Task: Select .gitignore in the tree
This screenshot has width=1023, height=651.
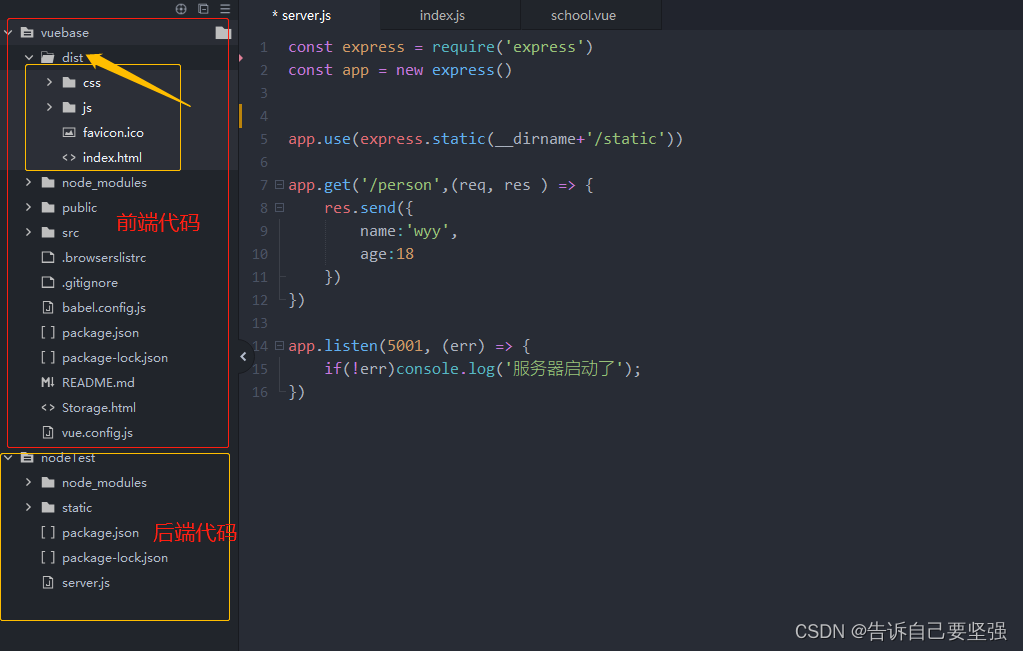Action: click(90, 282)
